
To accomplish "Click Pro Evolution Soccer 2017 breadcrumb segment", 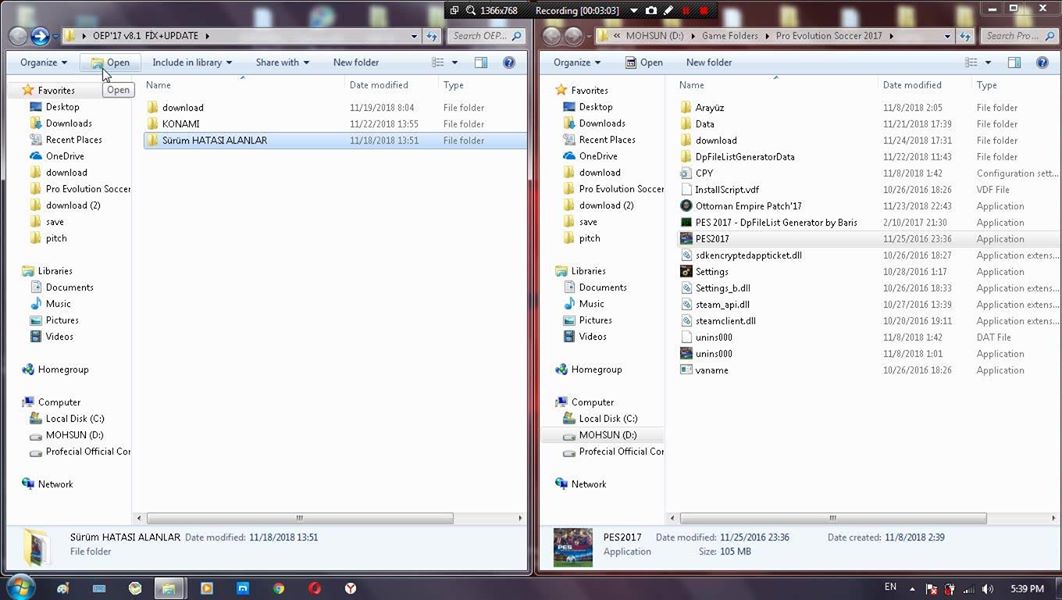I will (829, 36).
